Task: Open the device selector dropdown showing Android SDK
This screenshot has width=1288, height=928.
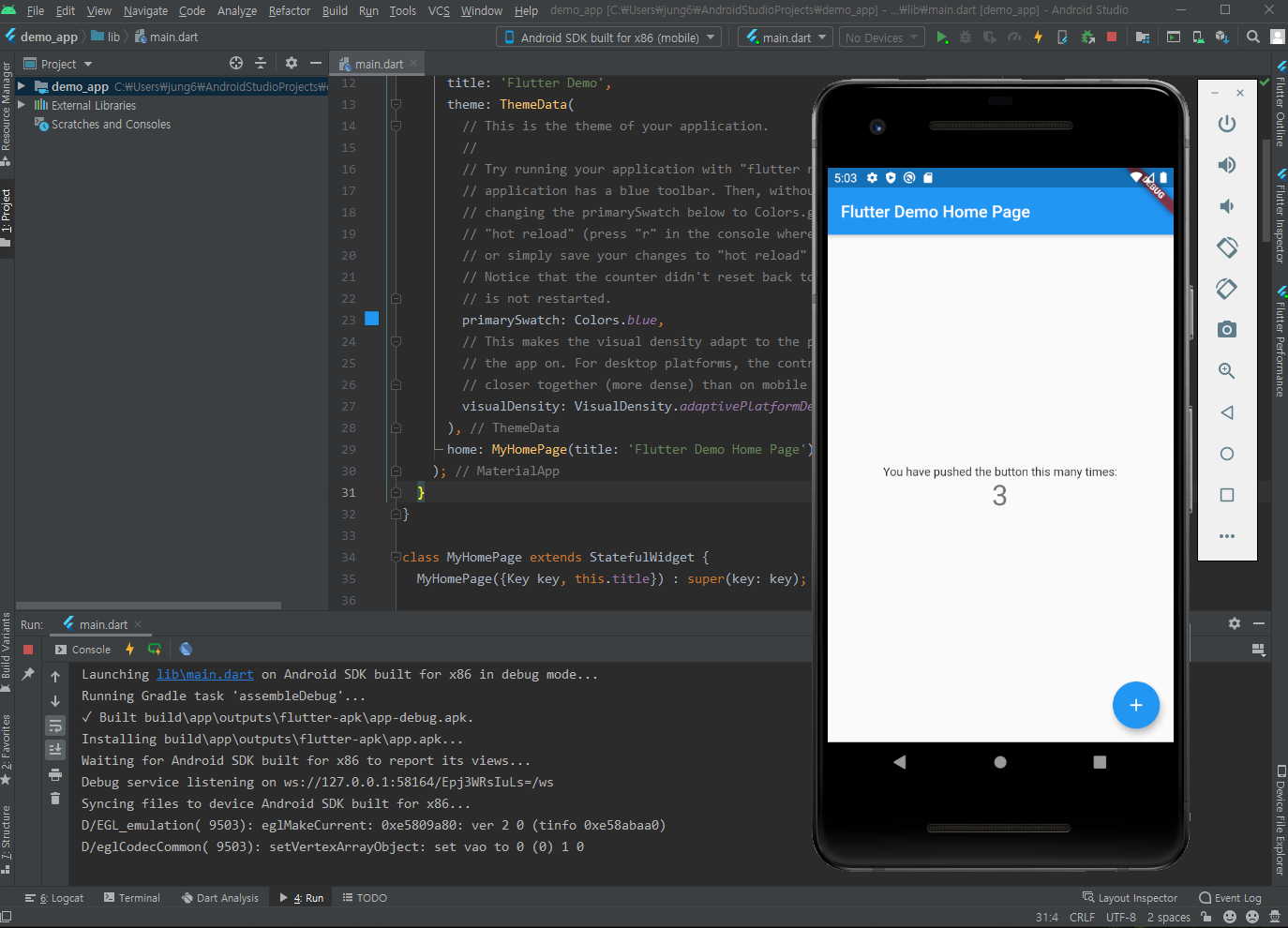Action: pos(610,37)
